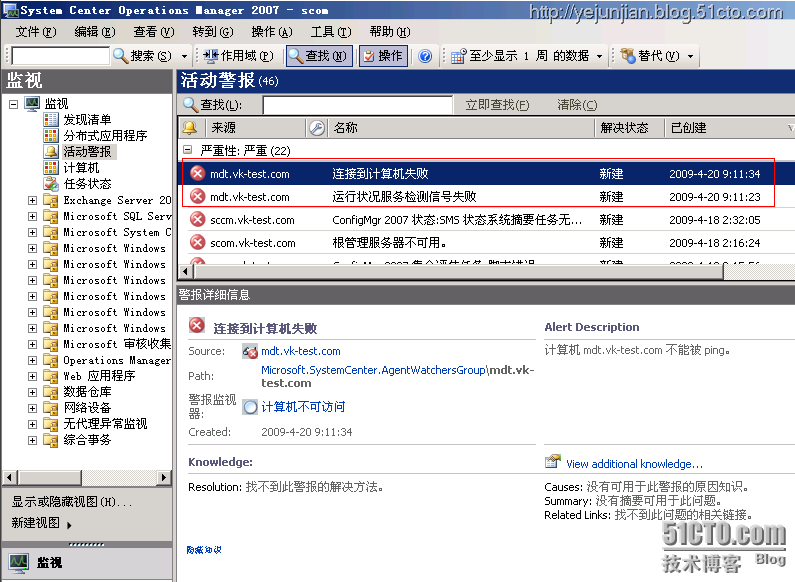Open the 查看(V) menu
This screenshot has width=795, height=582.
pos(154,32)
